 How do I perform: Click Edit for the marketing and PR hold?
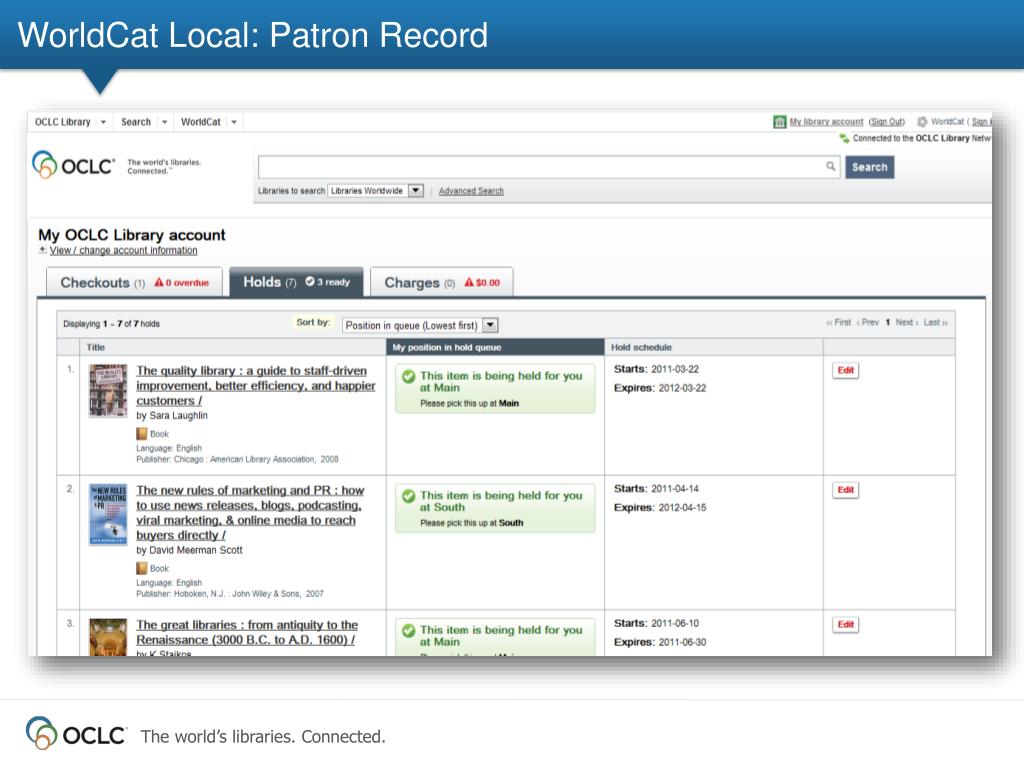pos(846,490)
